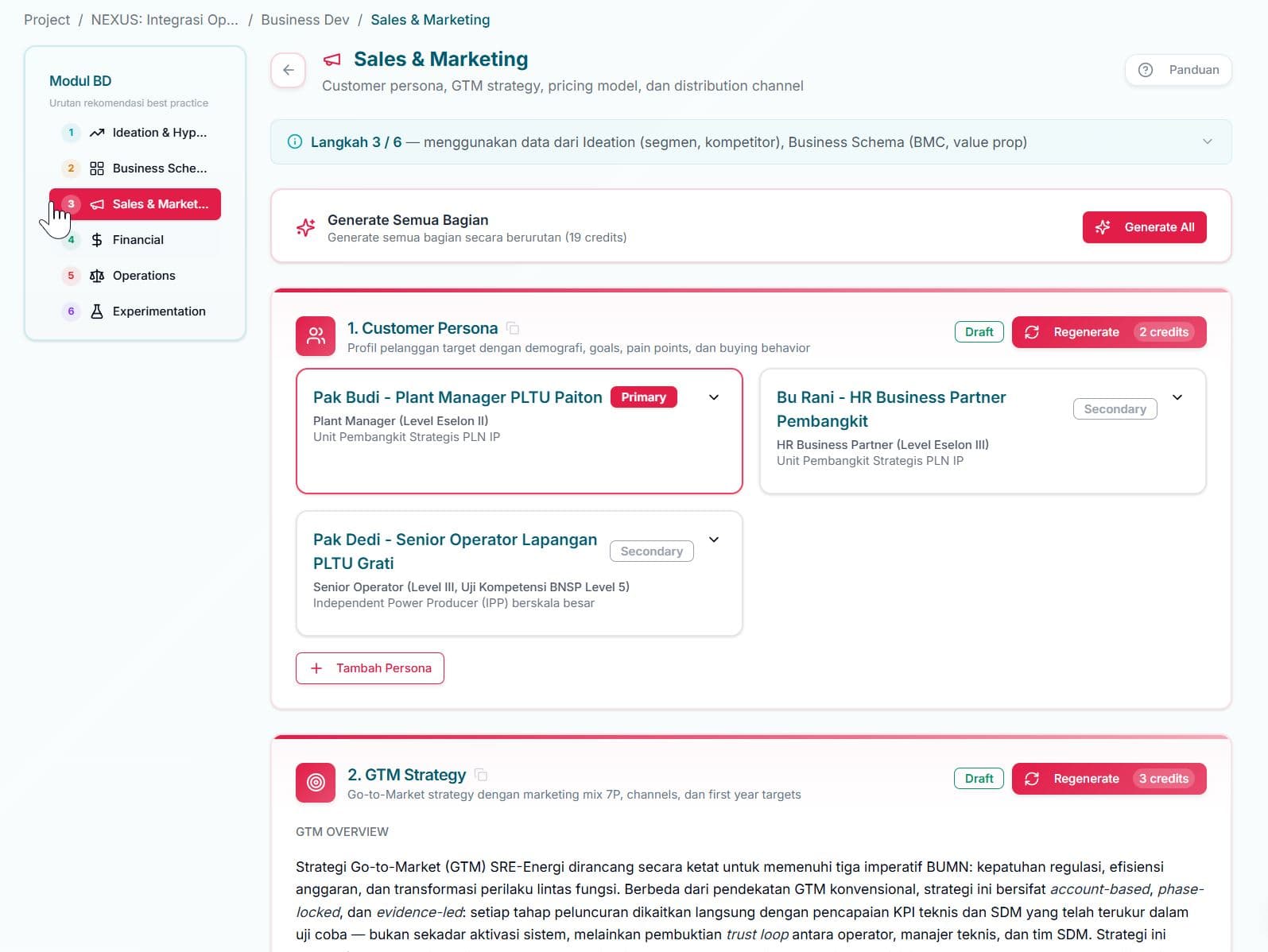Click the info icon beside Langkah 3 / 6
The height and width of the screenshot is (952, 1268).
(x=295, y=142)
